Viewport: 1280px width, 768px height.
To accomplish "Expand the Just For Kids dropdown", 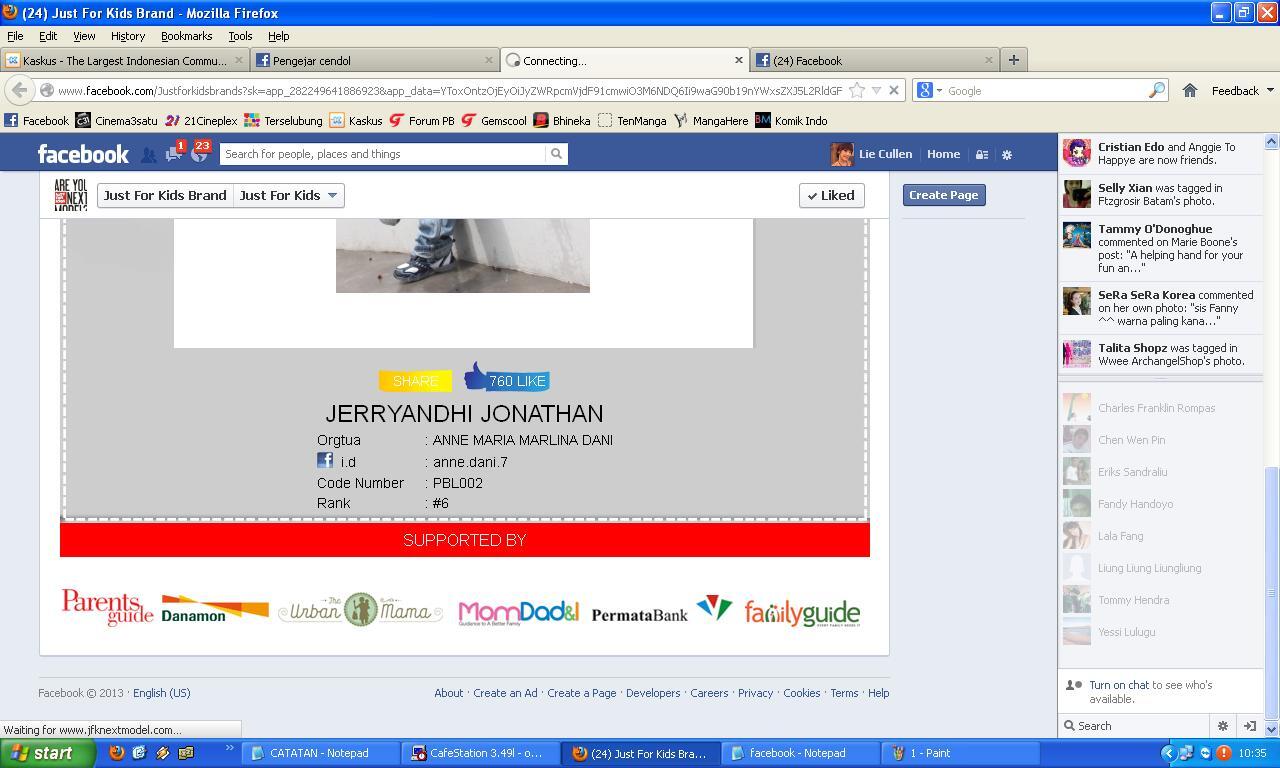I will pos(289,195).
